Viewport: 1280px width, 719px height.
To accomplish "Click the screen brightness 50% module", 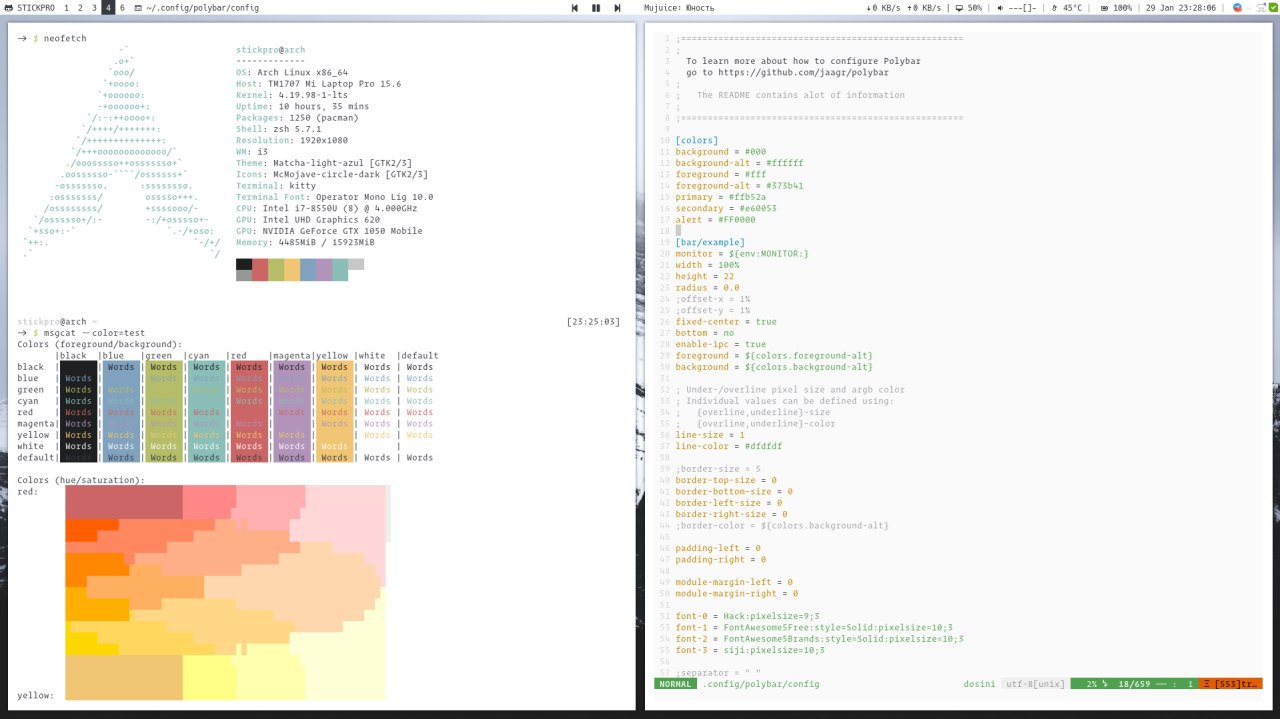I will (967, 7).
